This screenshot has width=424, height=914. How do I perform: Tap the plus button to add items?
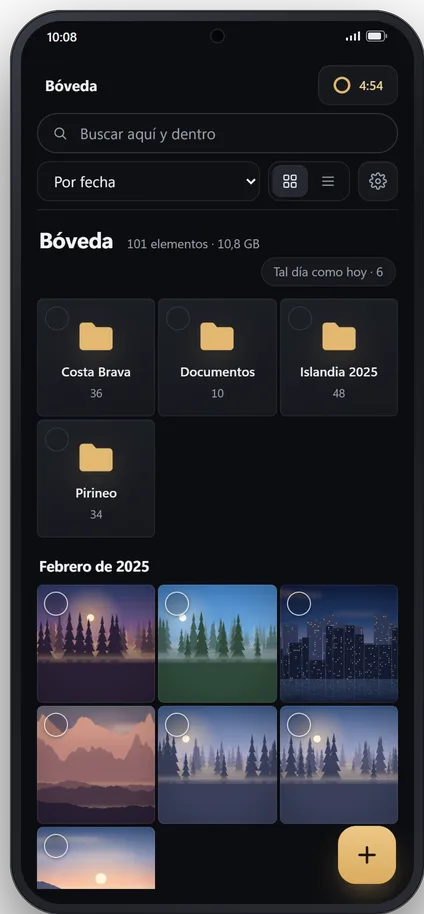pos(367,855)
